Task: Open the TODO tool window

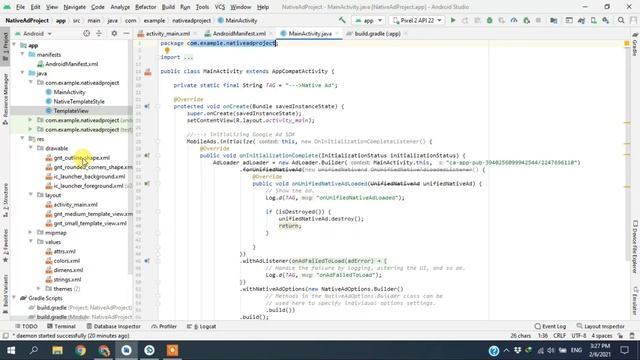Action: click(x=26, y=327)
